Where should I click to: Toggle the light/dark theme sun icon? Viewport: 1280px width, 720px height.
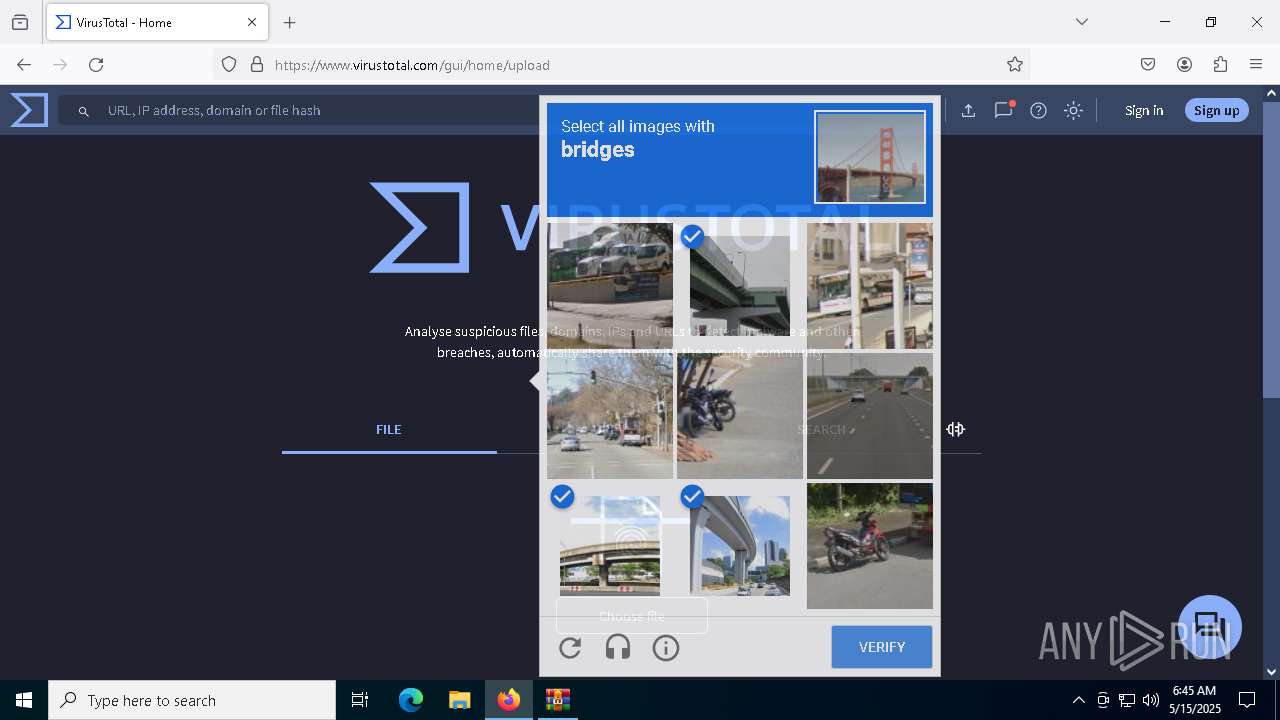[1074, 111]
